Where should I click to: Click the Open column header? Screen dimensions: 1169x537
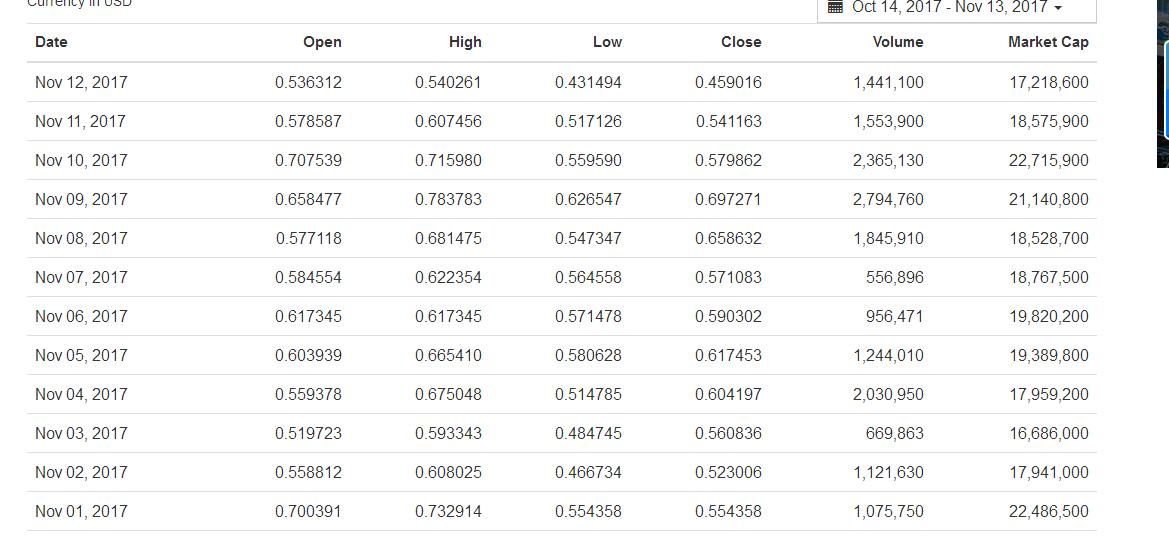[322, 42]
